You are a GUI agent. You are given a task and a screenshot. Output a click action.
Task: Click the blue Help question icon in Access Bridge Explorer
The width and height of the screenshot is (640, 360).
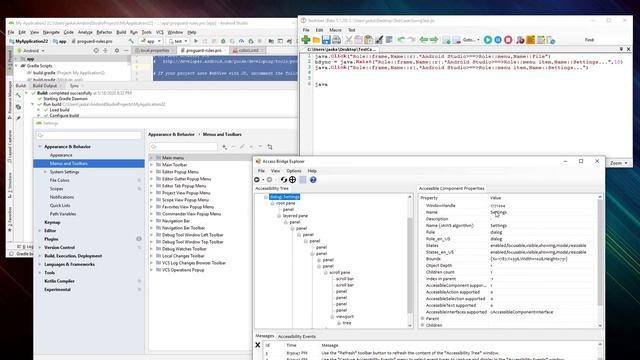point(313,180)
